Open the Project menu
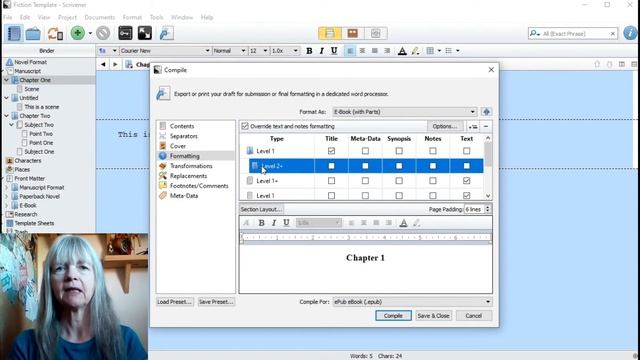Screen dimensions: 640x360 67,17
